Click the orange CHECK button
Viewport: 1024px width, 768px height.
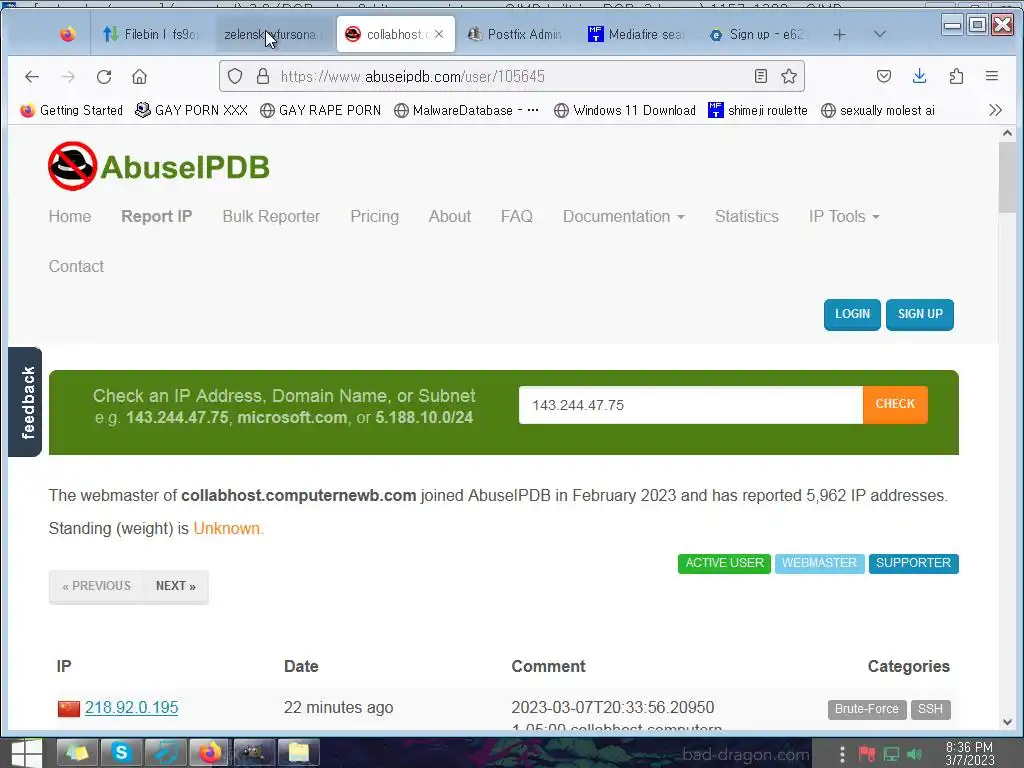pyautogui.click(x=895, y=404)
